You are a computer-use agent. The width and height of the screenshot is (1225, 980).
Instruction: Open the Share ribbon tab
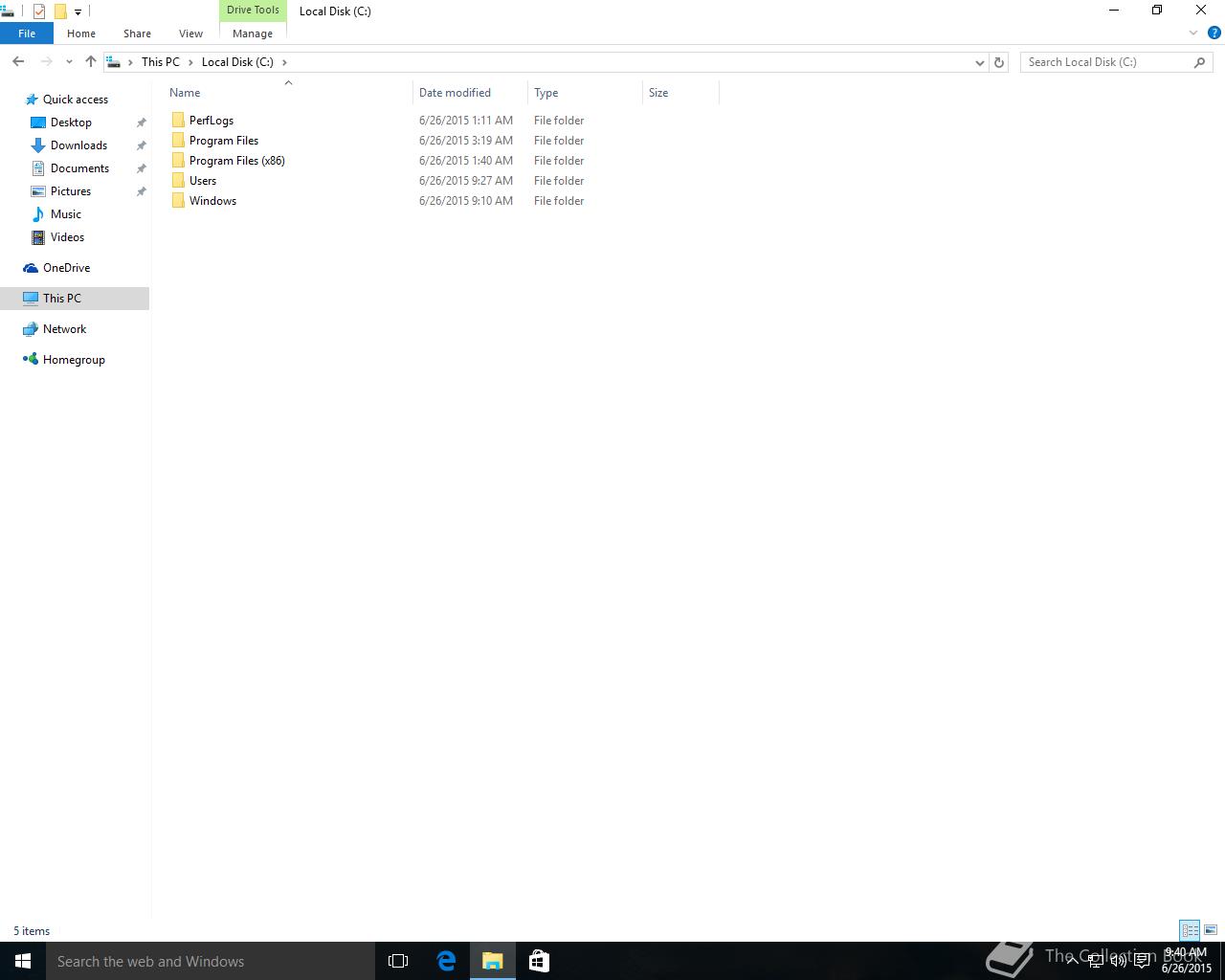[x=137, y=33]
